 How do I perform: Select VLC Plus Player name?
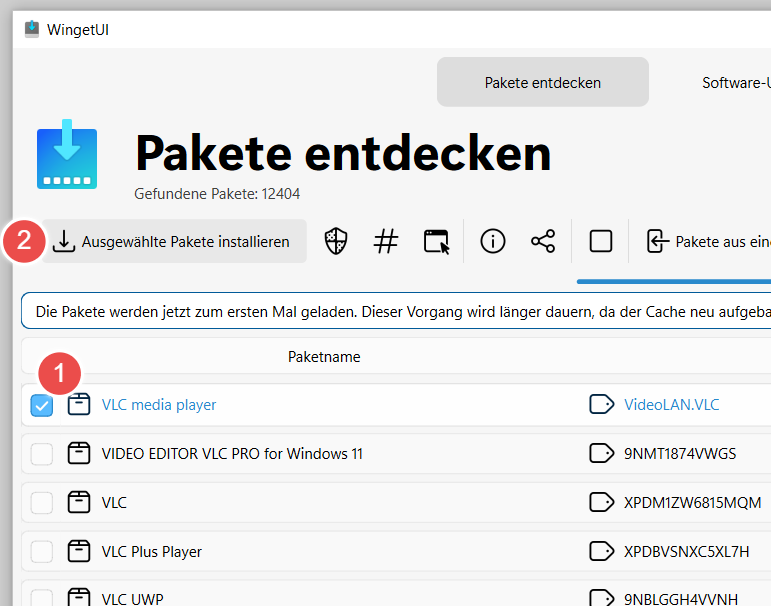click(x=151, y=552)
